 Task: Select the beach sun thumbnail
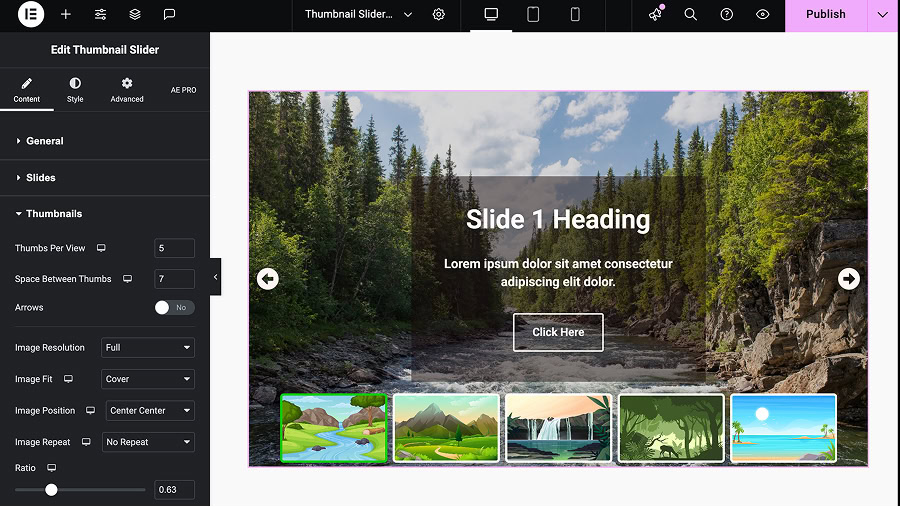coord(783,428)
